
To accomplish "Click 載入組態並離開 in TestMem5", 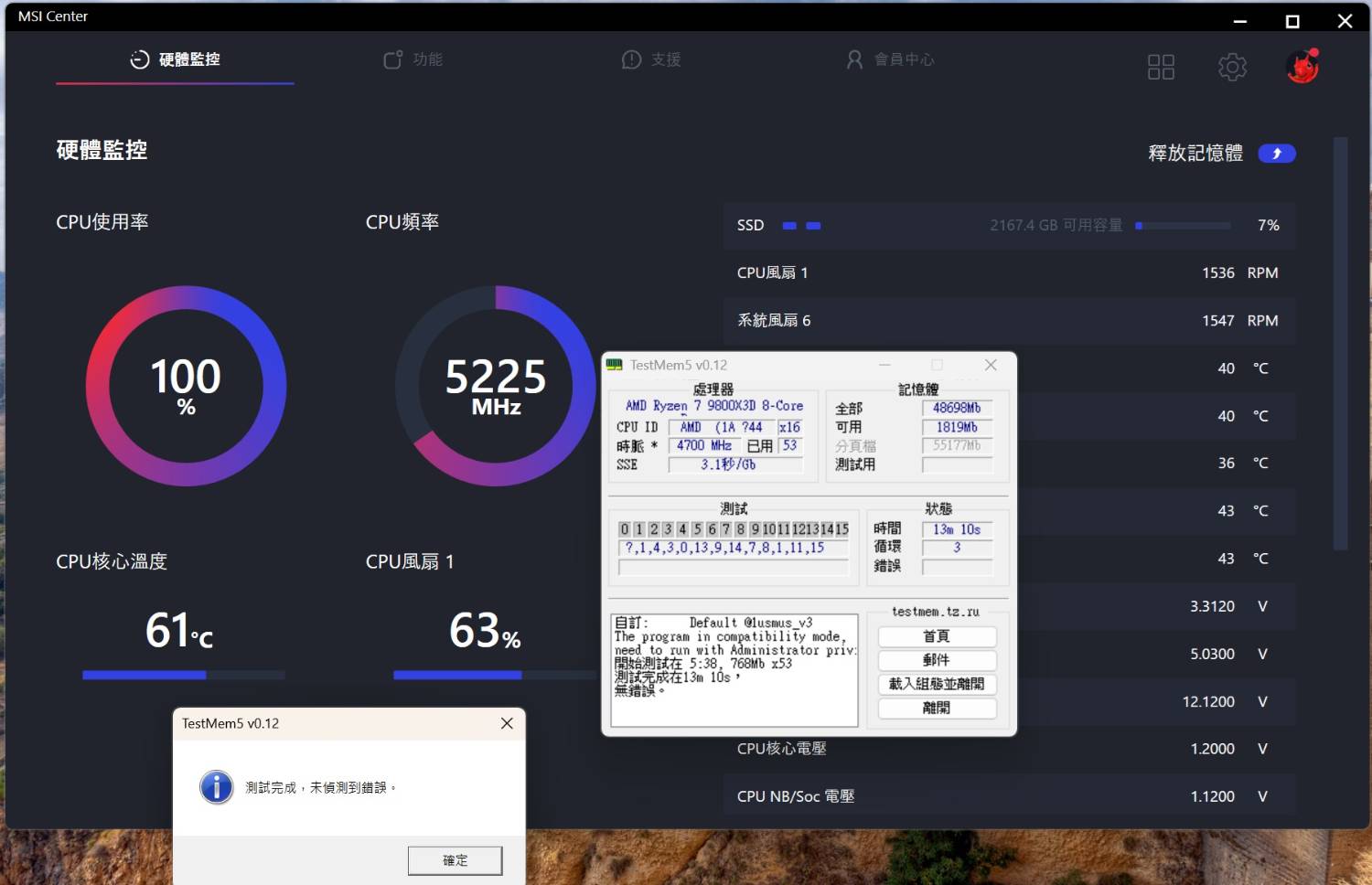I will [937, 684].
